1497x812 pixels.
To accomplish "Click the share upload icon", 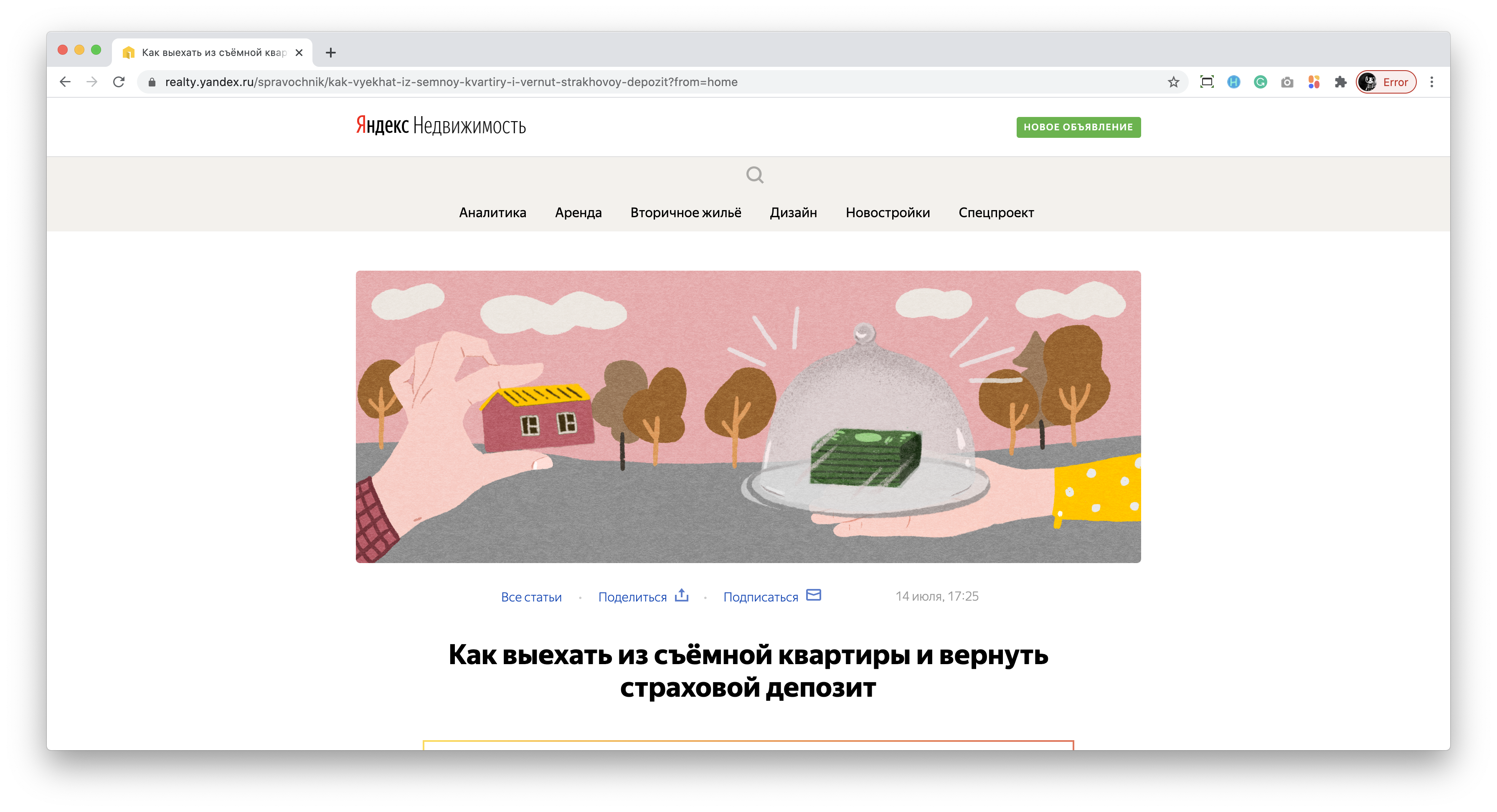I will [682, 595].
